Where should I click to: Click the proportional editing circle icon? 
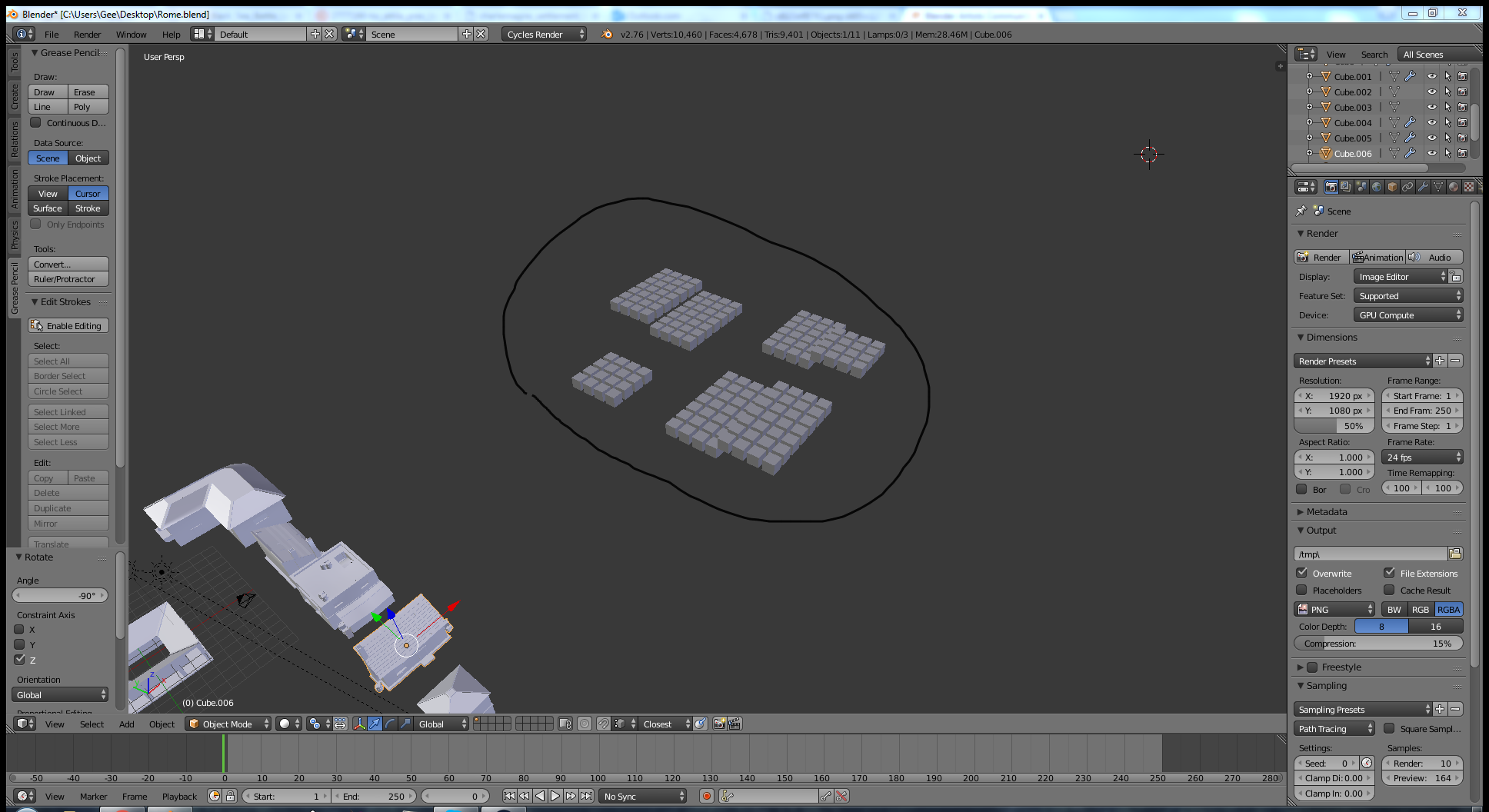pyautogui.click(x=585, y=724)
